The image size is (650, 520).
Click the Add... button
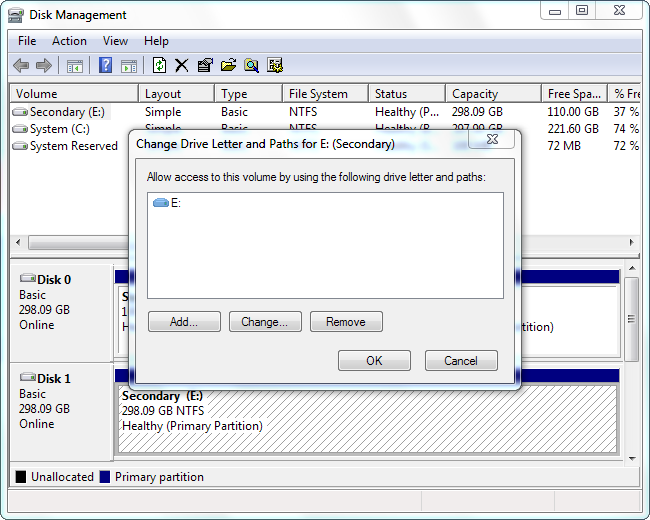click(x=184, y=322)
